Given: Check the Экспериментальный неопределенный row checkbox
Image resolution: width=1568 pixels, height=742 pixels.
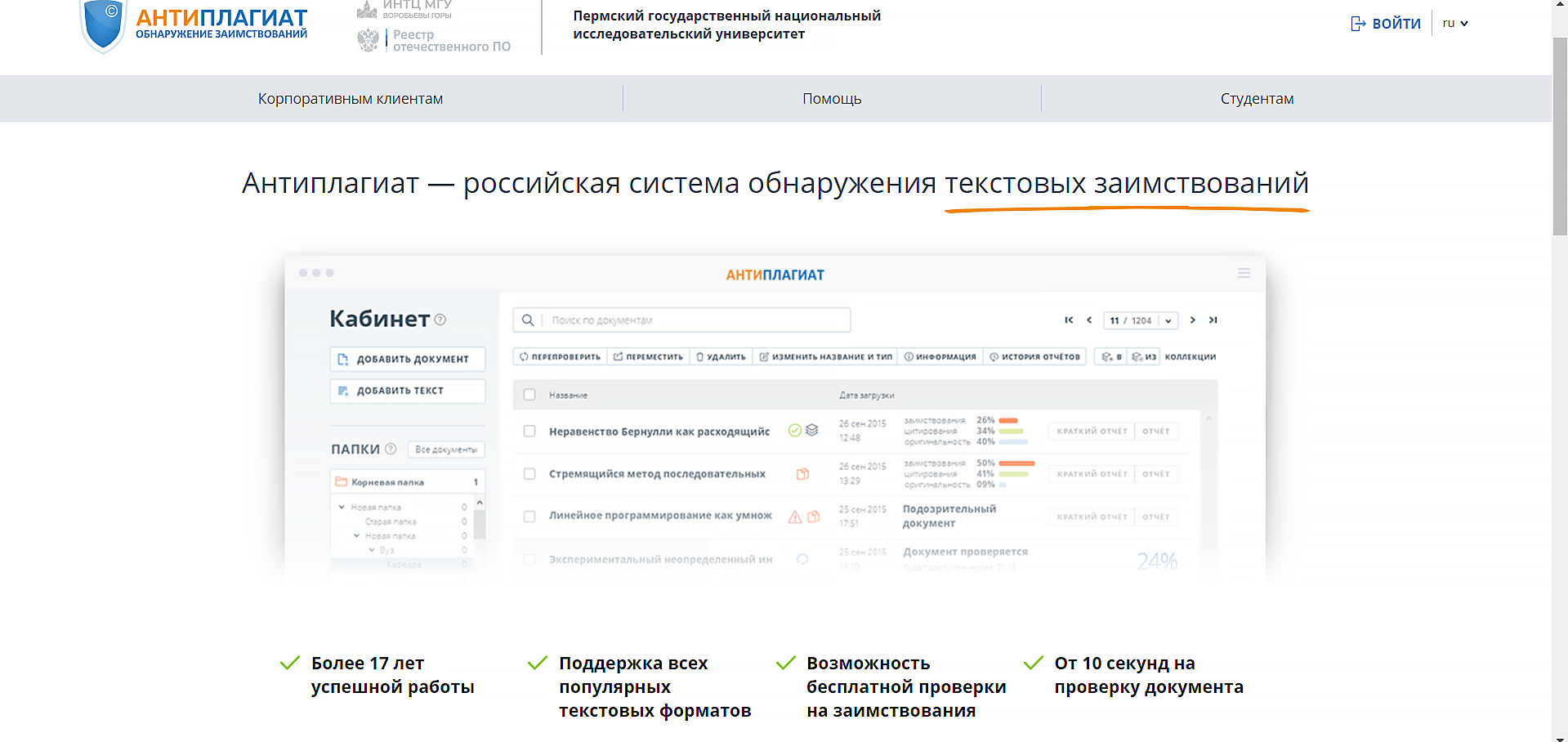Looking at the screenshot, I should pyautogui.click(x=529, y=560).
